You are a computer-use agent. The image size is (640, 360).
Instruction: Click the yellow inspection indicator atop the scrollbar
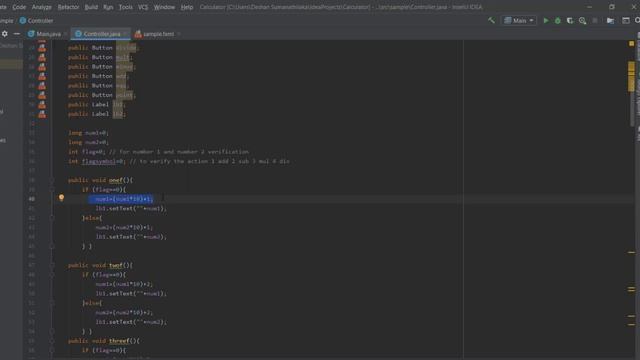point(631,43)
